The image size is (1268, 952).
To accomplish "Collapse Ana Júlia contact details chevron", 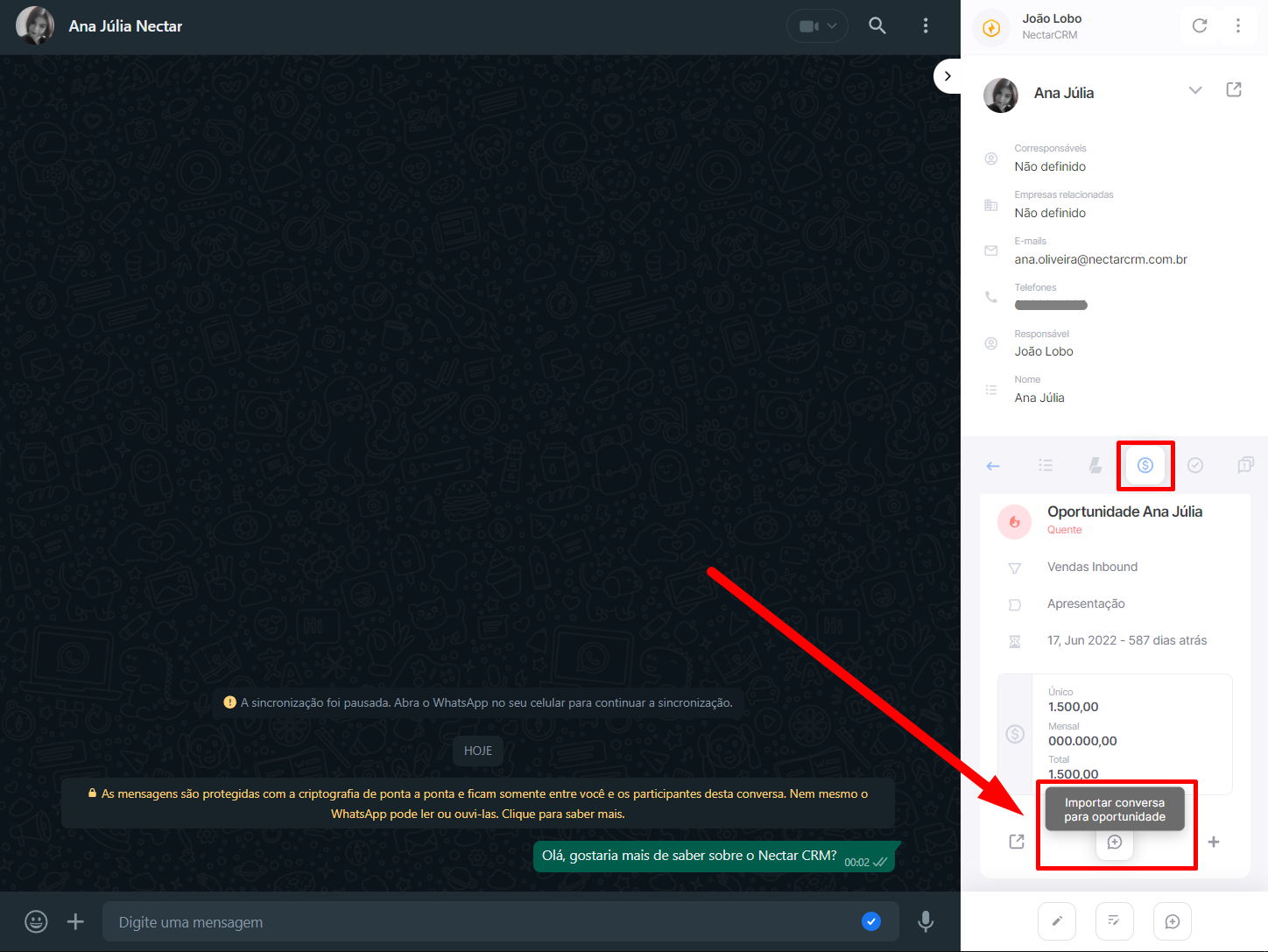I will (1195, 90).
